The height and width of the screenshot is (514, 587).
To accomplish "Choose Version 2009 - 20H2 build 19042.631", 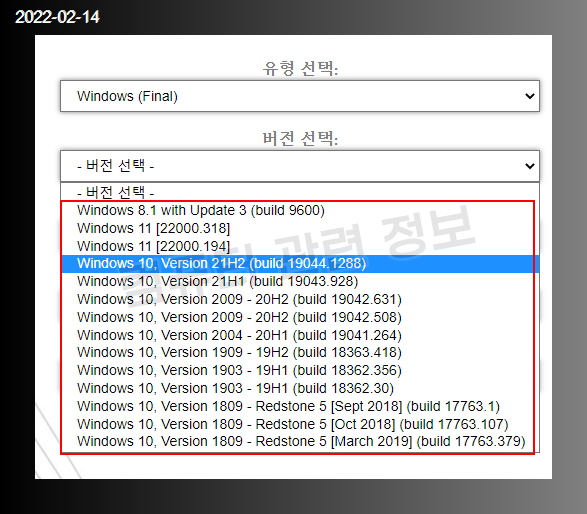I will pyautogui.click(x=299, y=299).
